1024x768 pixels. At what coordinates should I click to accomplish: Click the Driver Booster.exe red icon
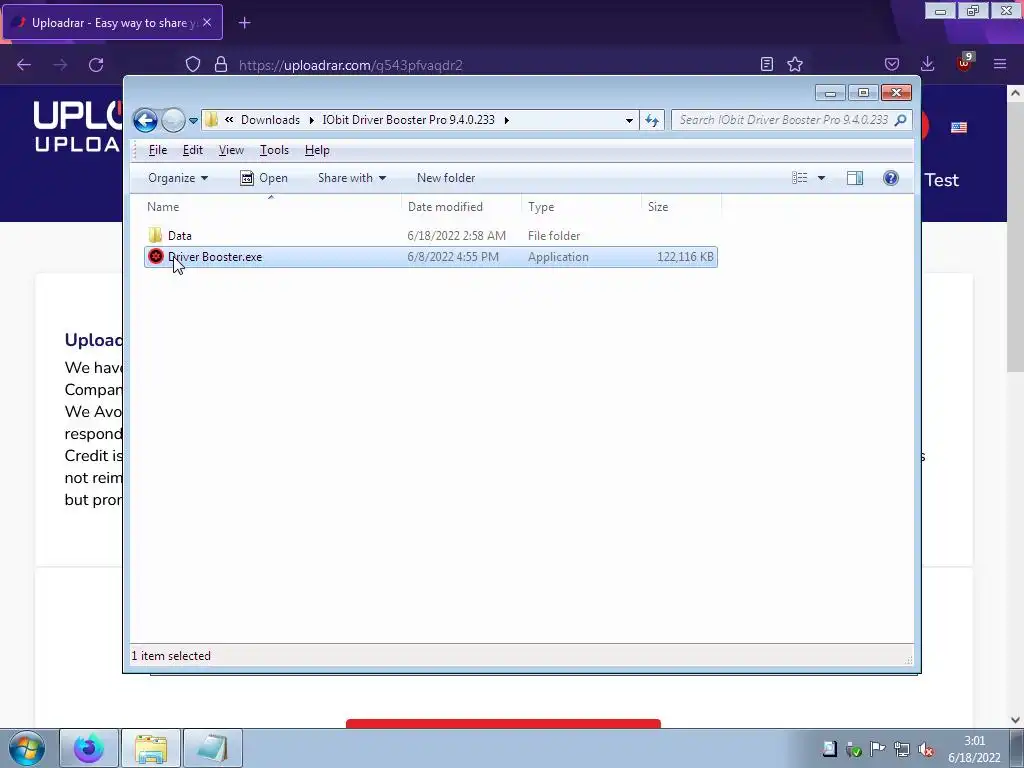point(155,256)
